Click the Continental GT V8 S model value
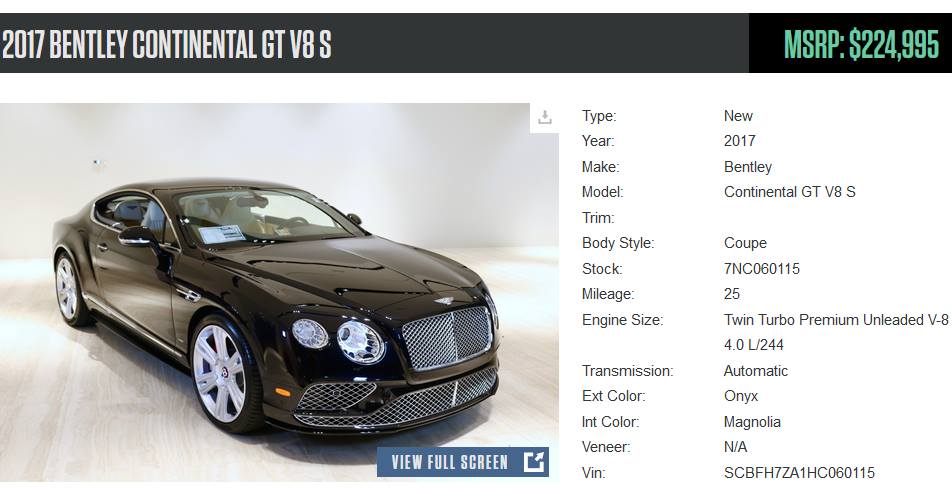The height and width of the screenshot is (488, 952). point(789,192)
